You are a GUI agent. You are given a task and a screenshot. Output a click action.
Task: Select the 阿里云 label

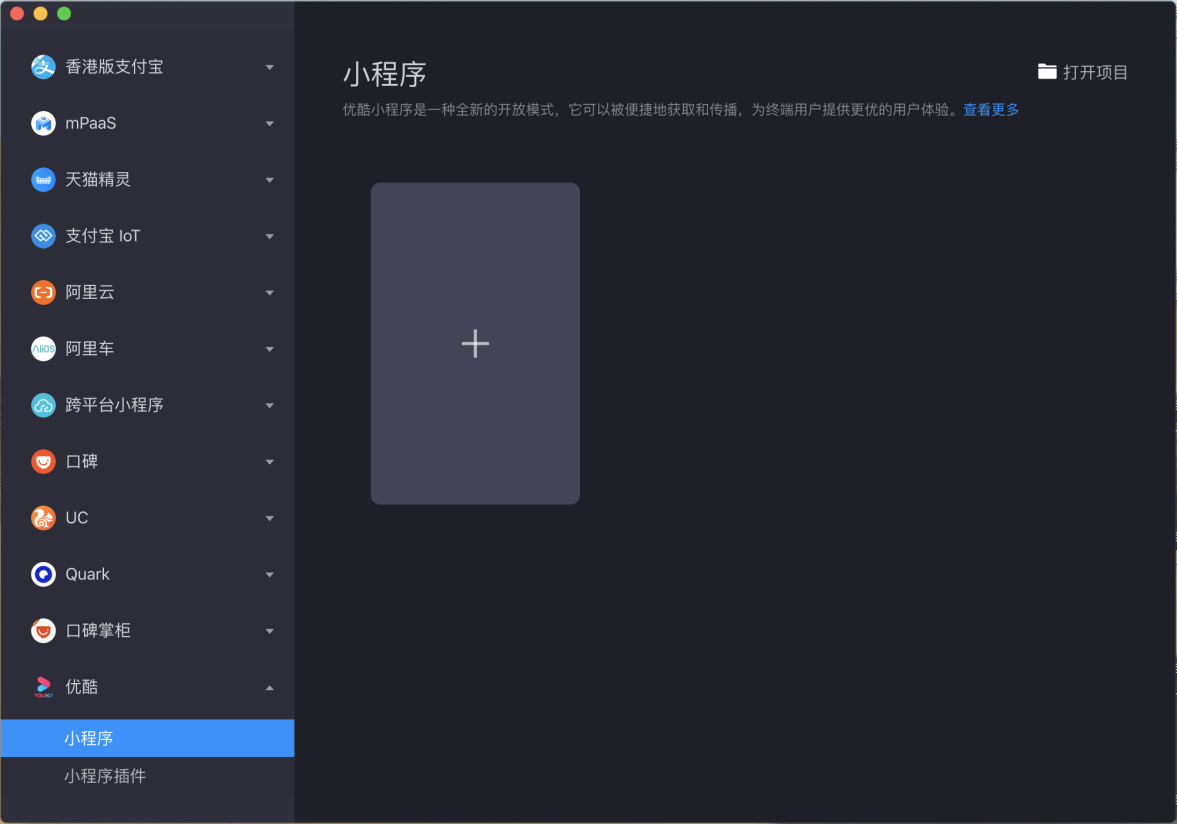coord(89,292)
